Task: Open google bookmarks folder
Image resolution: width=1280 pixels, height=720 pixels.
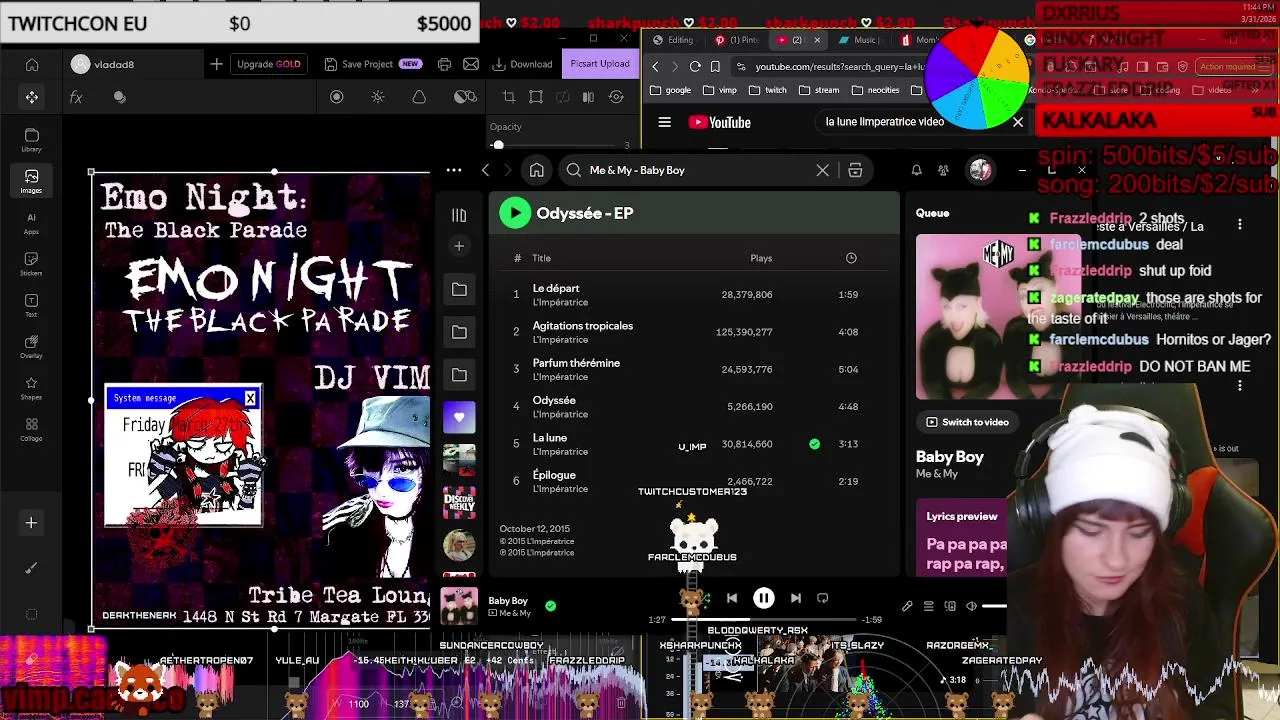Action: (671, 90)
